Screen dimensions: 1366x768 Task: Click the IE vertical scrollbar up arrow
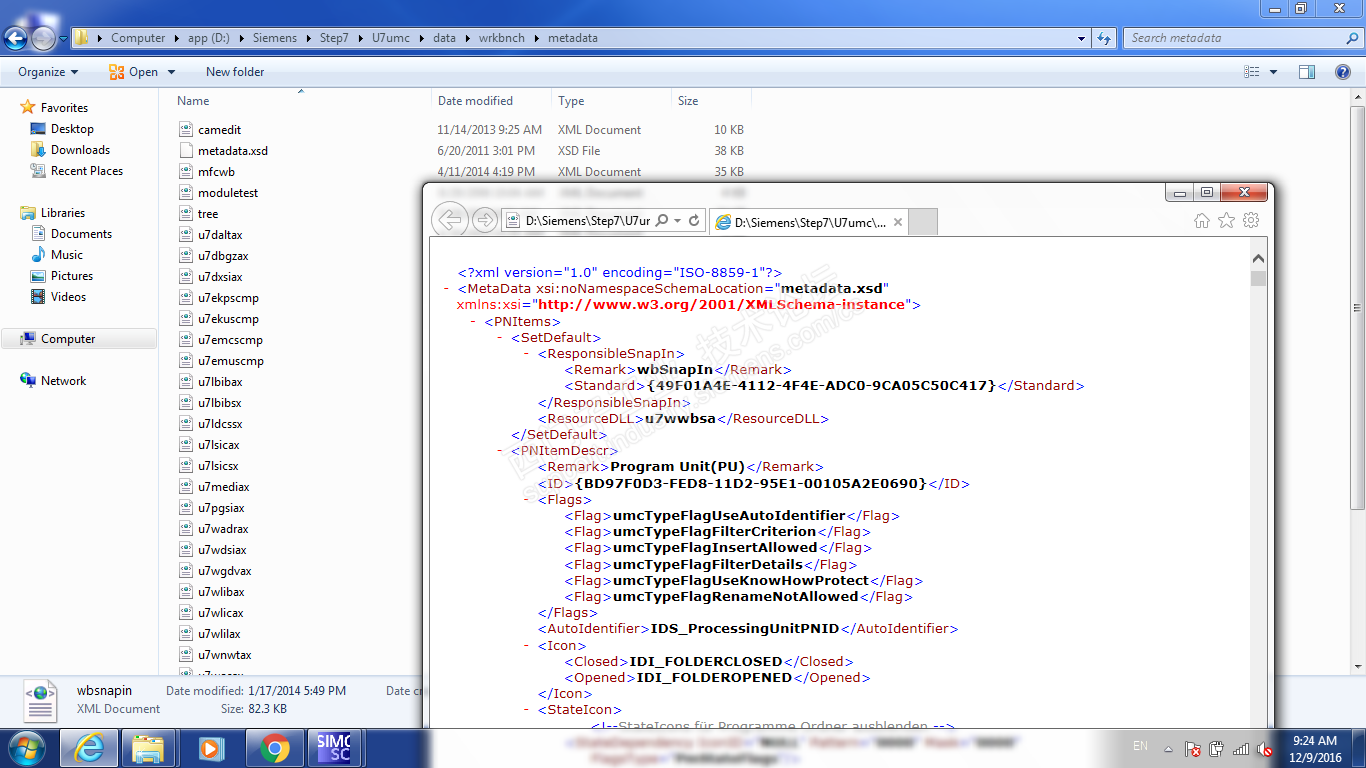point(1258,258)
